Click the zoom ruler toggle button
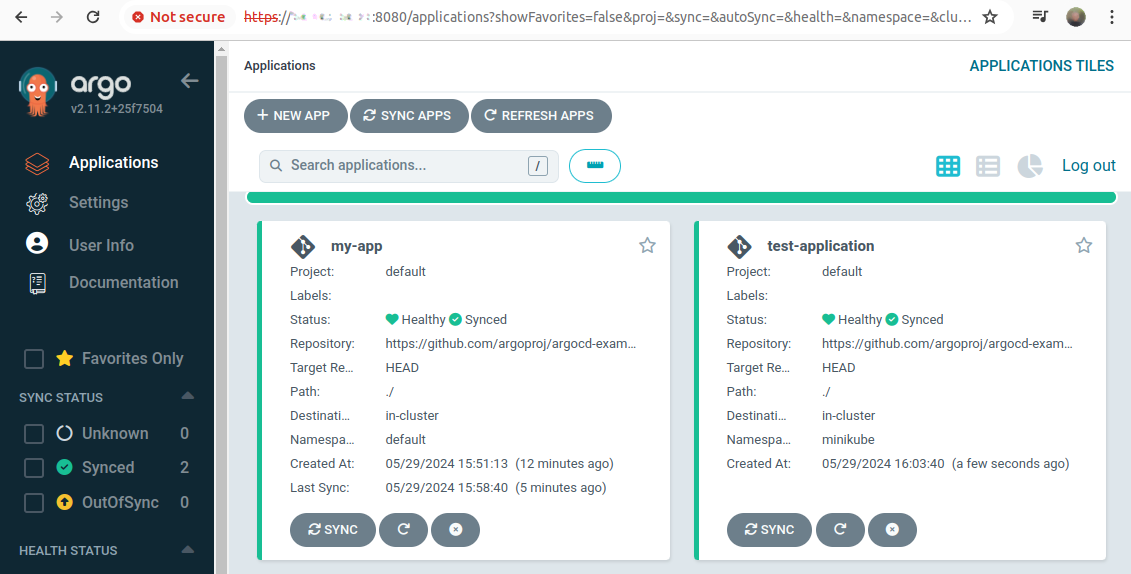1131x574 pixels. click(595, 166)
